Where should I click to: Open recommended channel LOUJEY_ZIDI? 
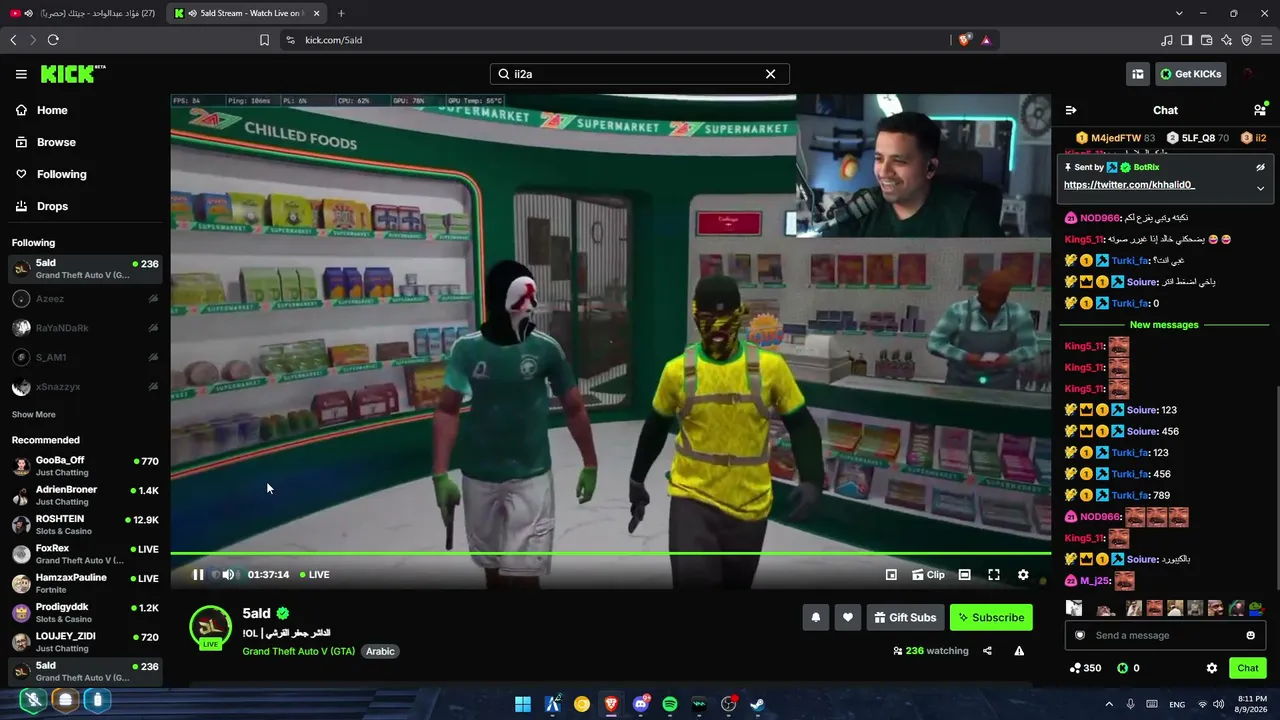pos(85,642)
